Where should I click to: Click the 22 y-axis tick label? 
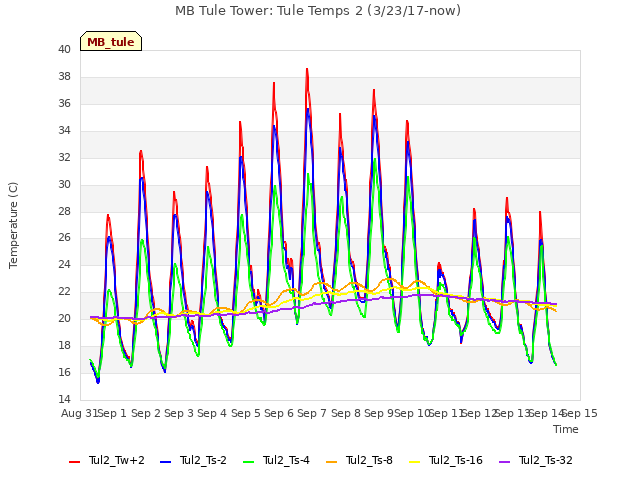coord(64,291)
